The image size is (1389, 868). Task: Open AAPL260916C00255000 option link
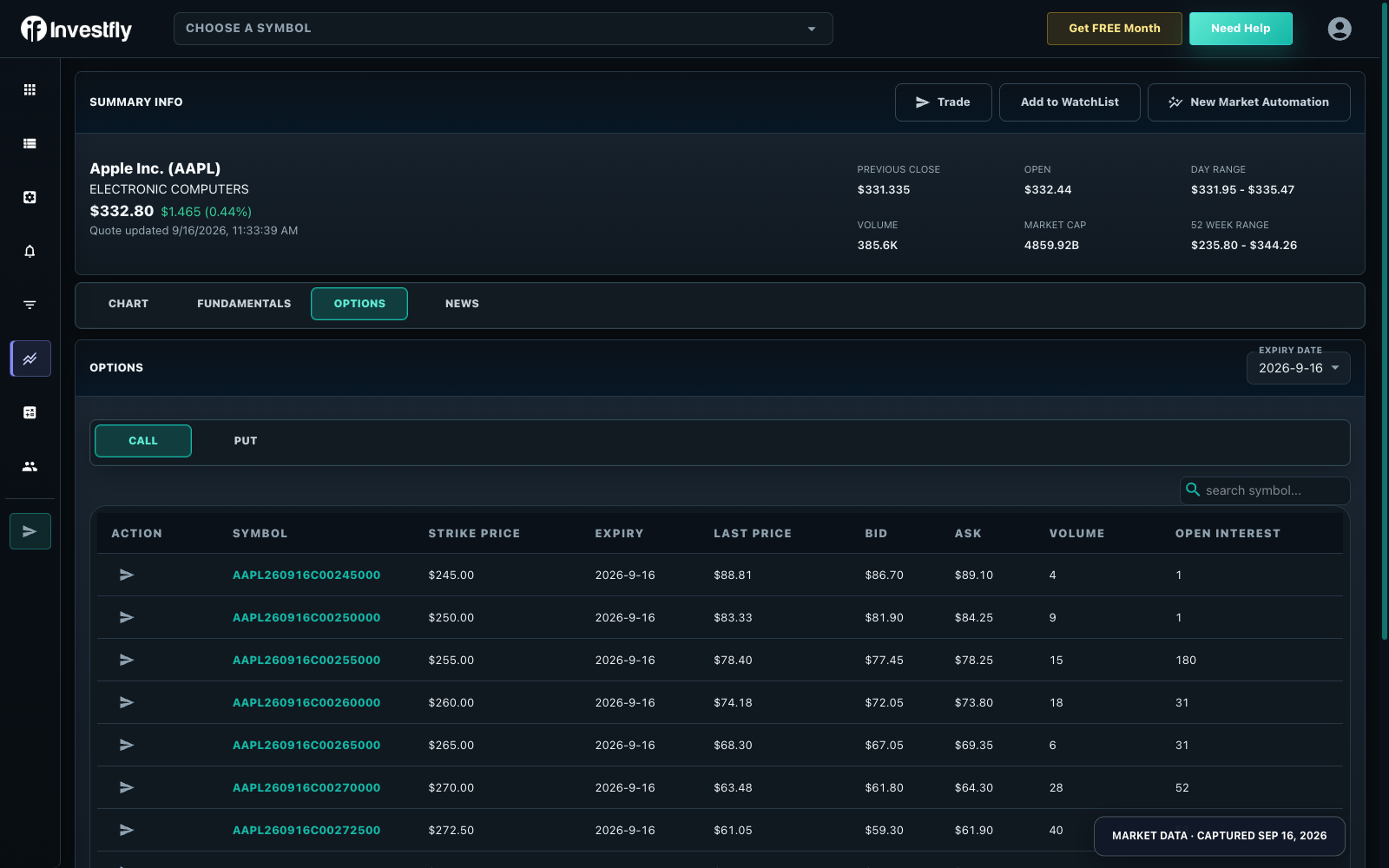coord(306,660)
